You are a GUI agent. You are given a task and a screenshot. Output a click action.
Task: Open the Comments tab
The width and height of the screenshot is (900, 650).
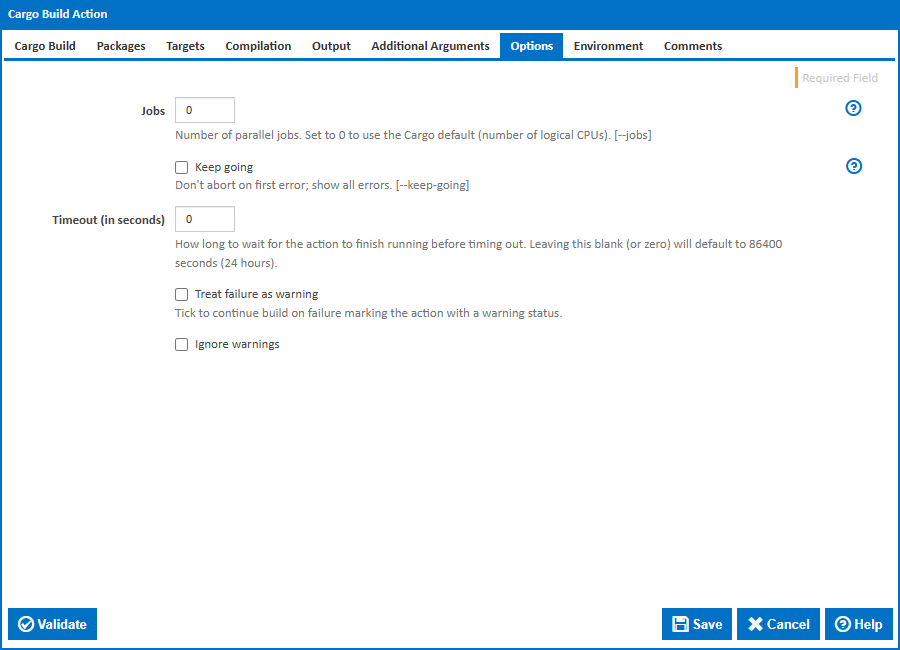click(x=692, y=45)
